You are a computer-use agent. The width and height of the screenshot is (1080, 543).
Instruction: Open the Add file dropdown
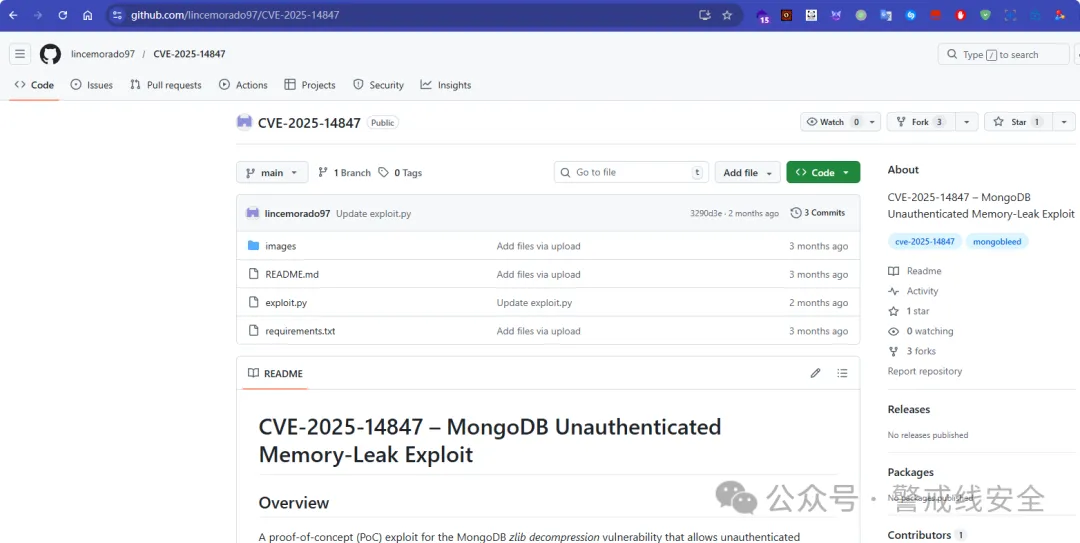click(748, 172)
